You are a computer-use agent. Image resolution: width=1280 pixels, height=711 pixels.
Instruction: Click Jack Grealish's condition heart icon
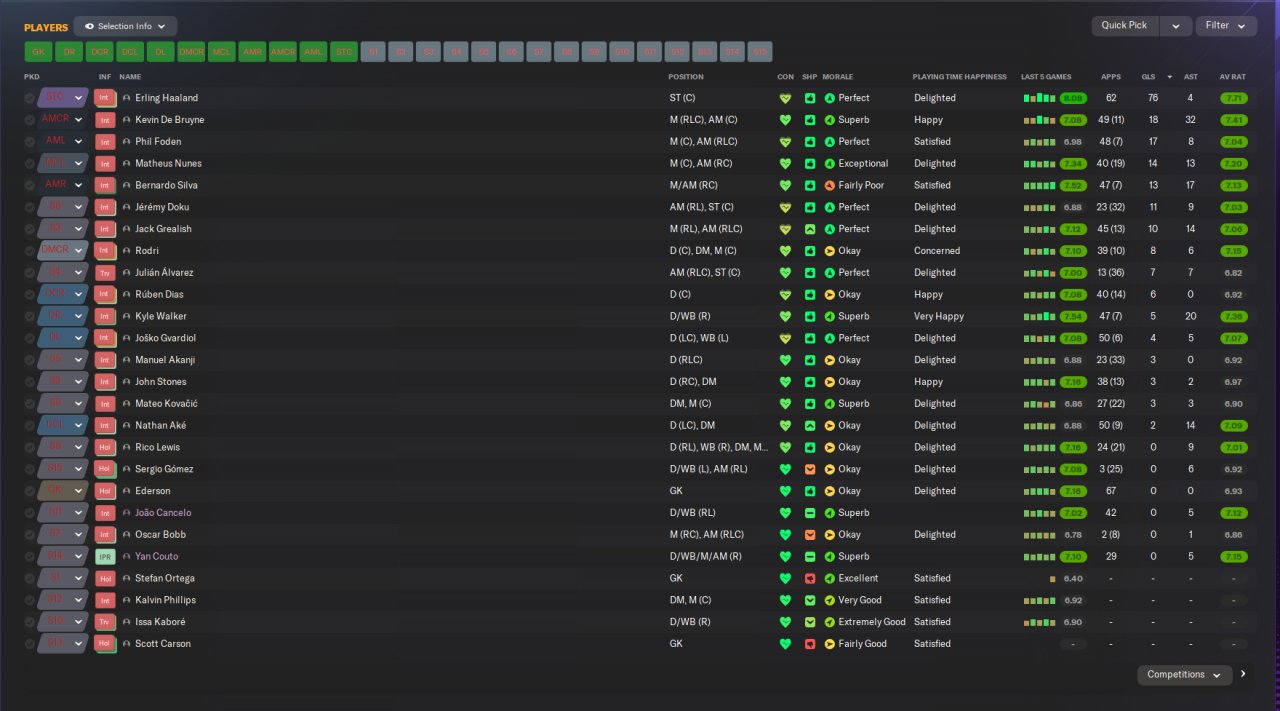785,229
